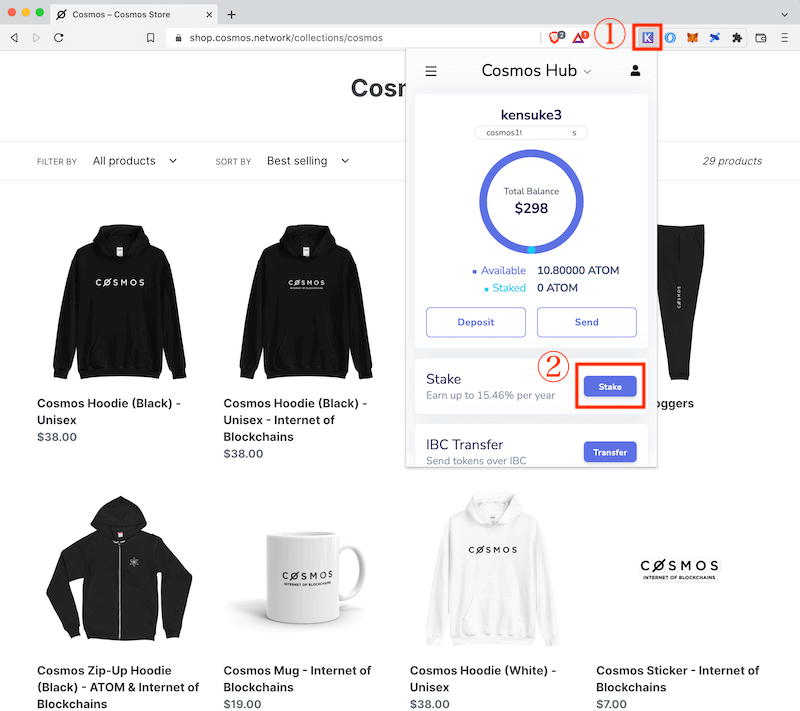Click the Deposit button in Keplr

[x=476, y=322]
